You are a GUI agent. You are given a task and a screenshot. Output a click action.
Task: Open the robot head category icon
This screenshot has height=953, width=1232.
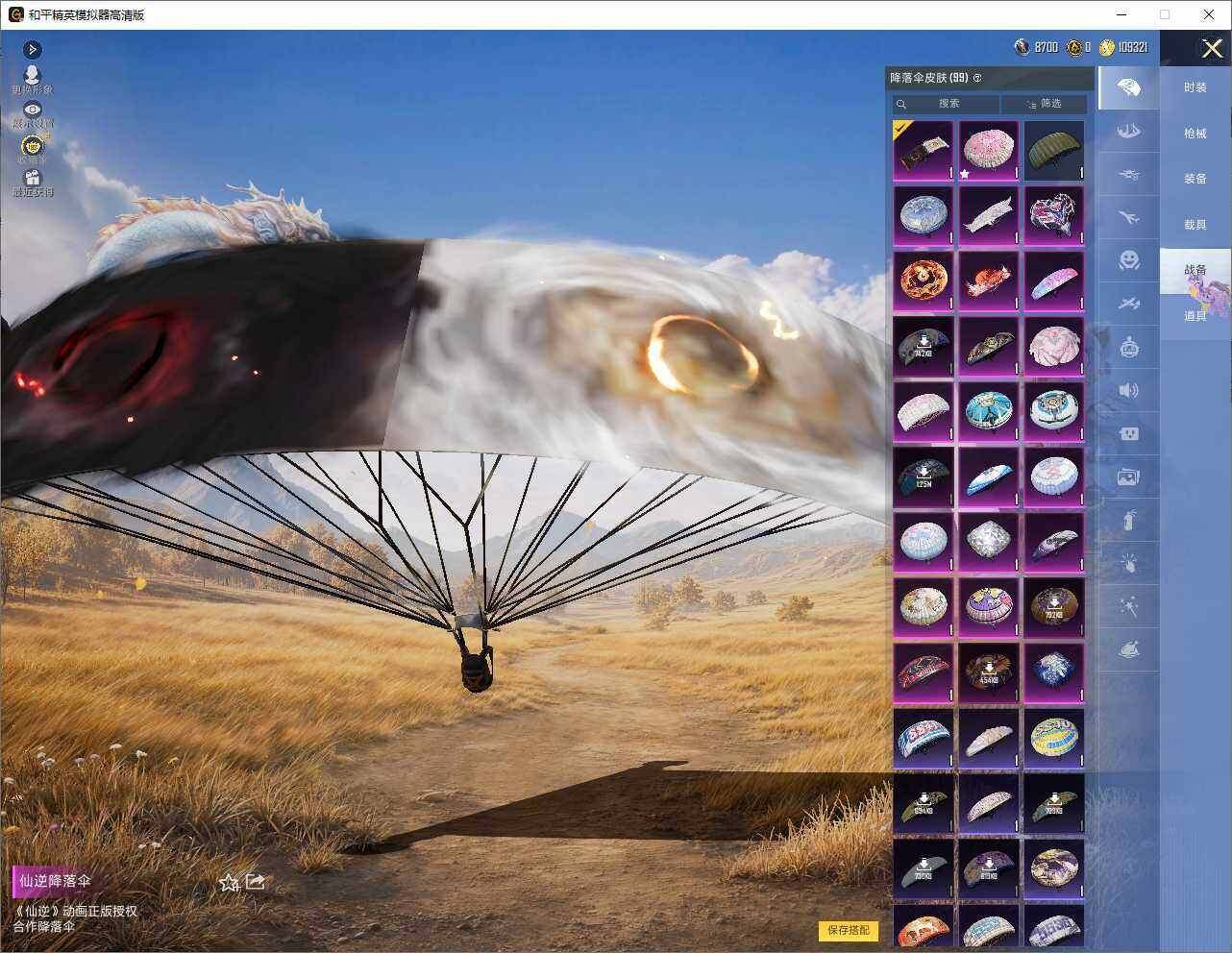pos(1129,347)
